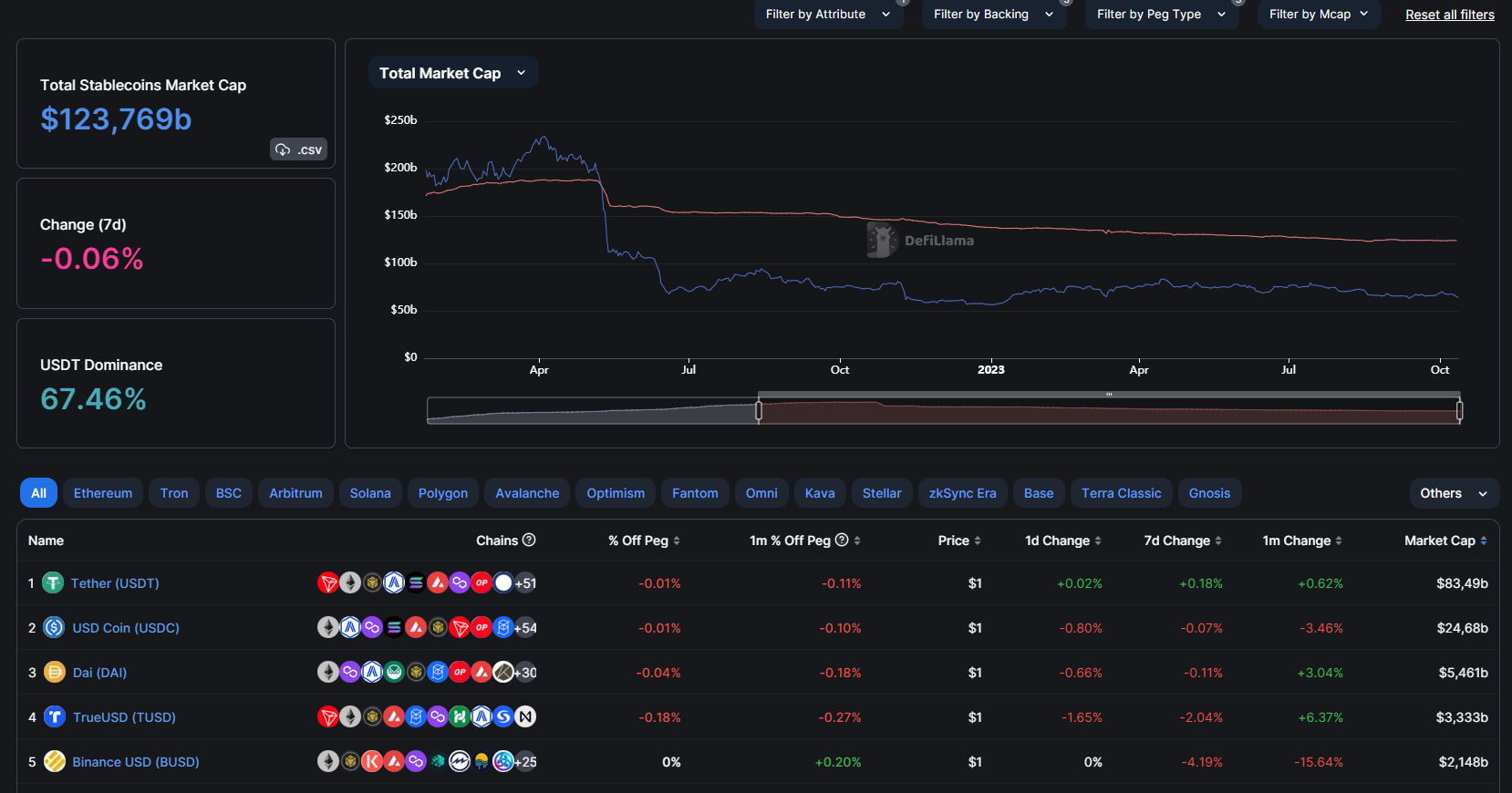
Task: Open the Dai (DAI) link
Action: tap(99, 673)
